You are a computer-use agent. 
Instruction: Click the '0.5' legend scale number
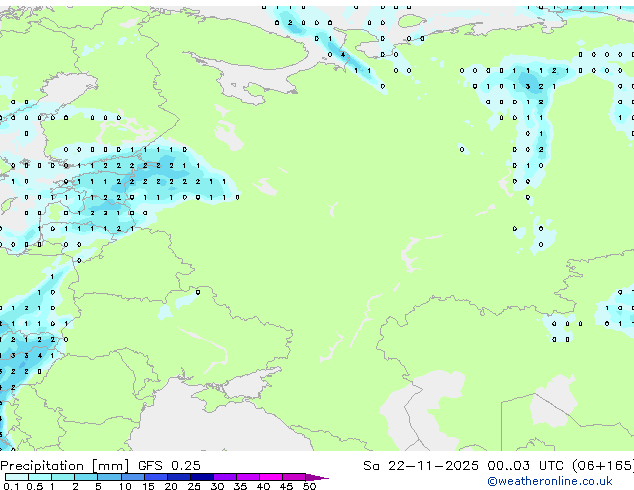tap(34, 486)
